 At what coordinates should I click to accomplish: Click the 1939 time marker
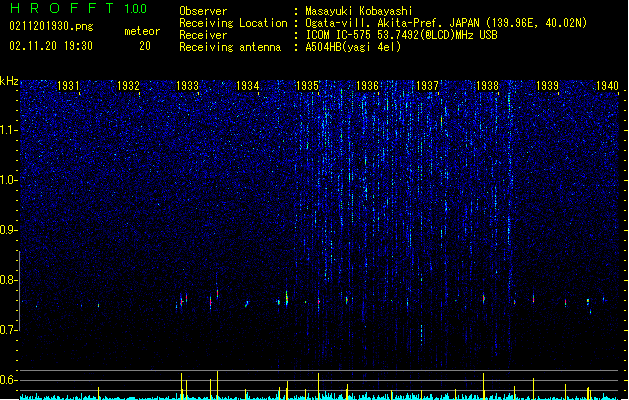point(547,85)
